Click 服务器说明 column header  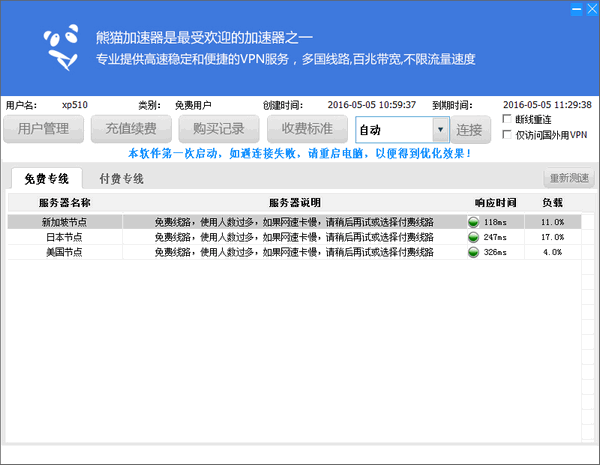click(295, 203)
